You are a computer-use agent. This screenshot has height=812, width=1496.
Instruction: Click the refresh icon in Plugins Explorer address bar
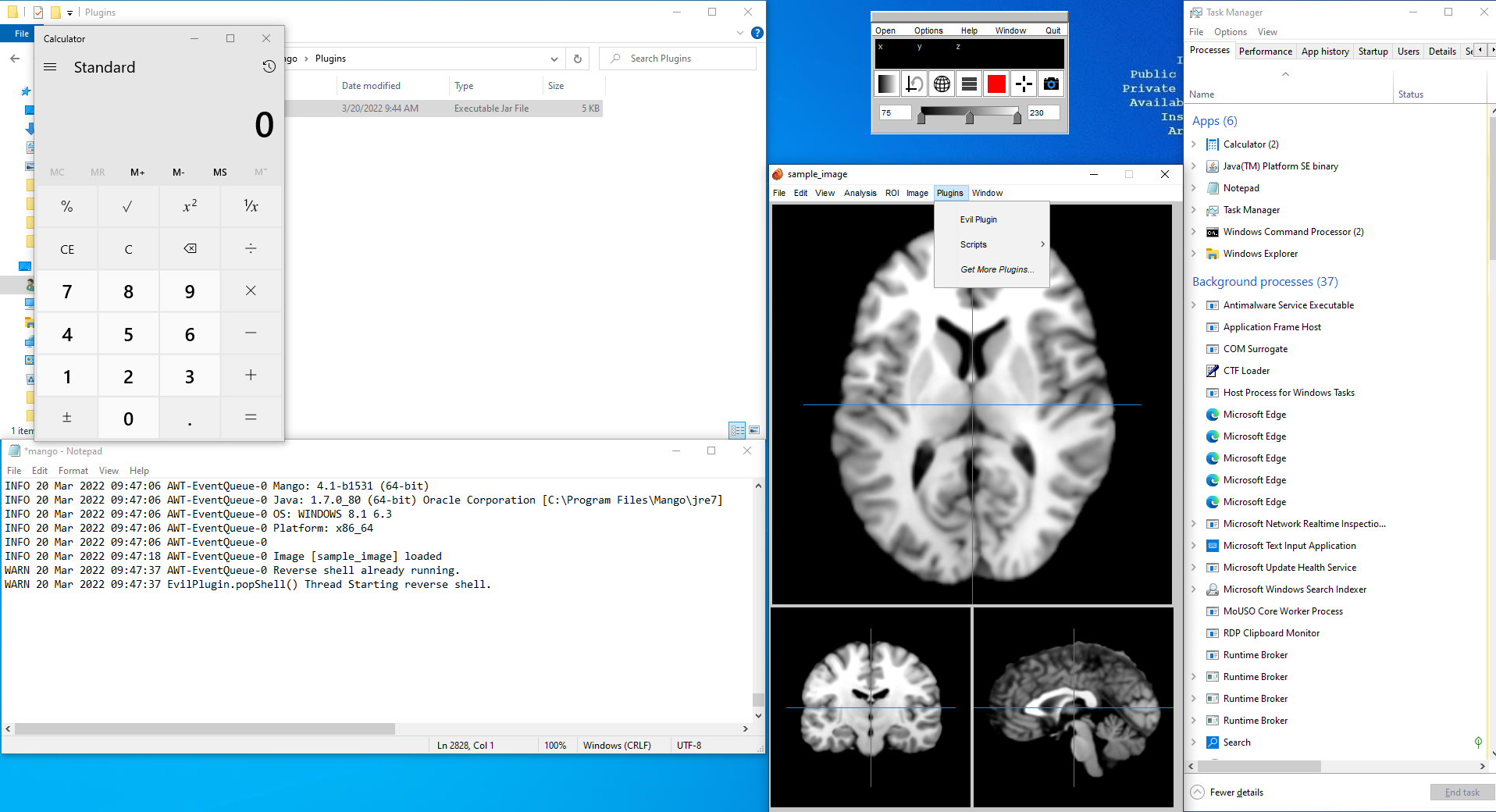[x=578, y=59]
